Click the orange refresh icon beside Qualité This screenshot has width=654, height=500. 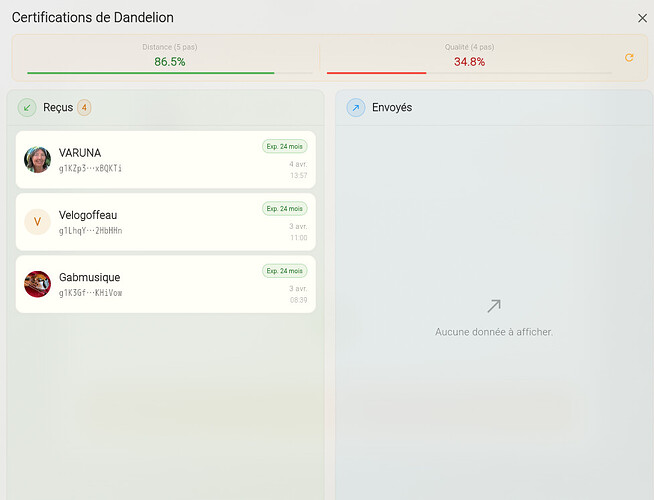[x=629, y=58]
